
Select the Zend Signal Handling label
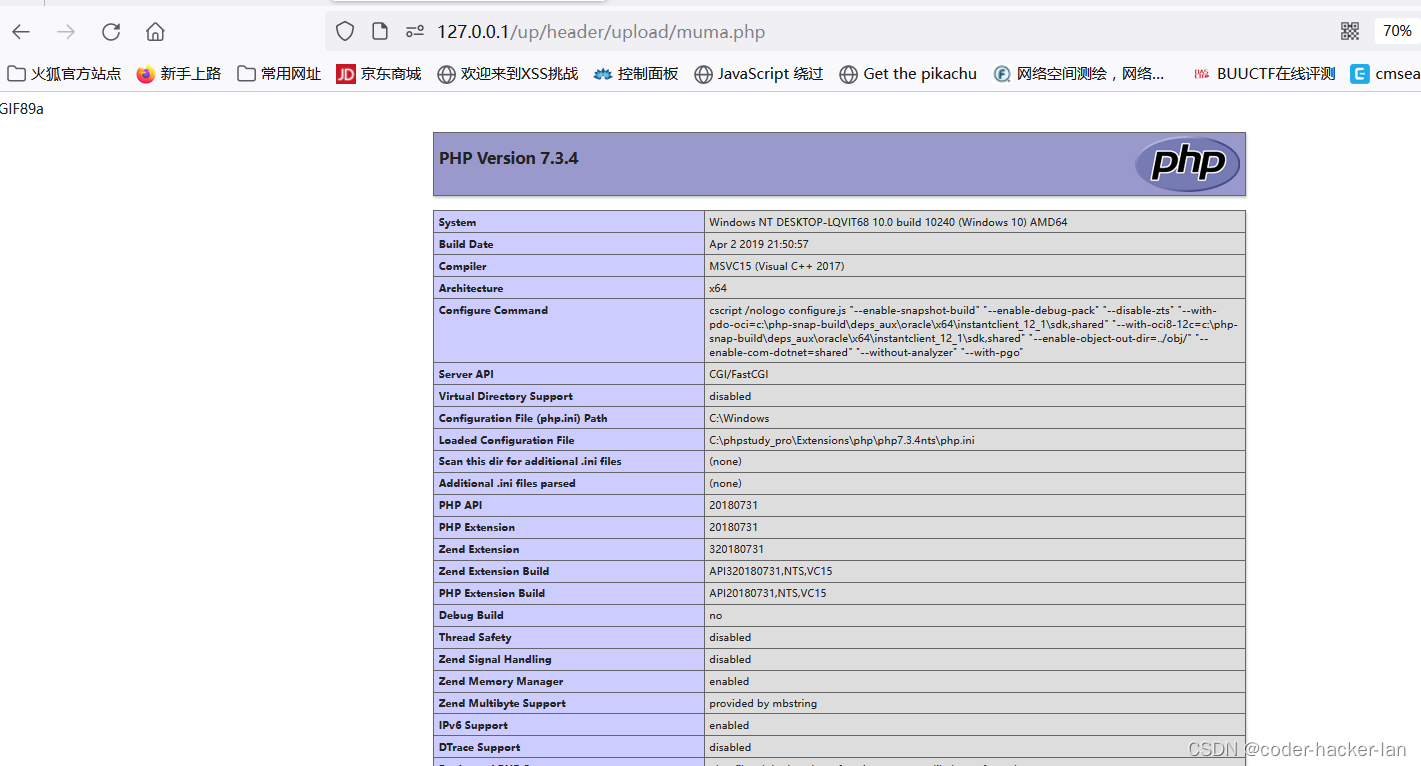coord(495,659)
